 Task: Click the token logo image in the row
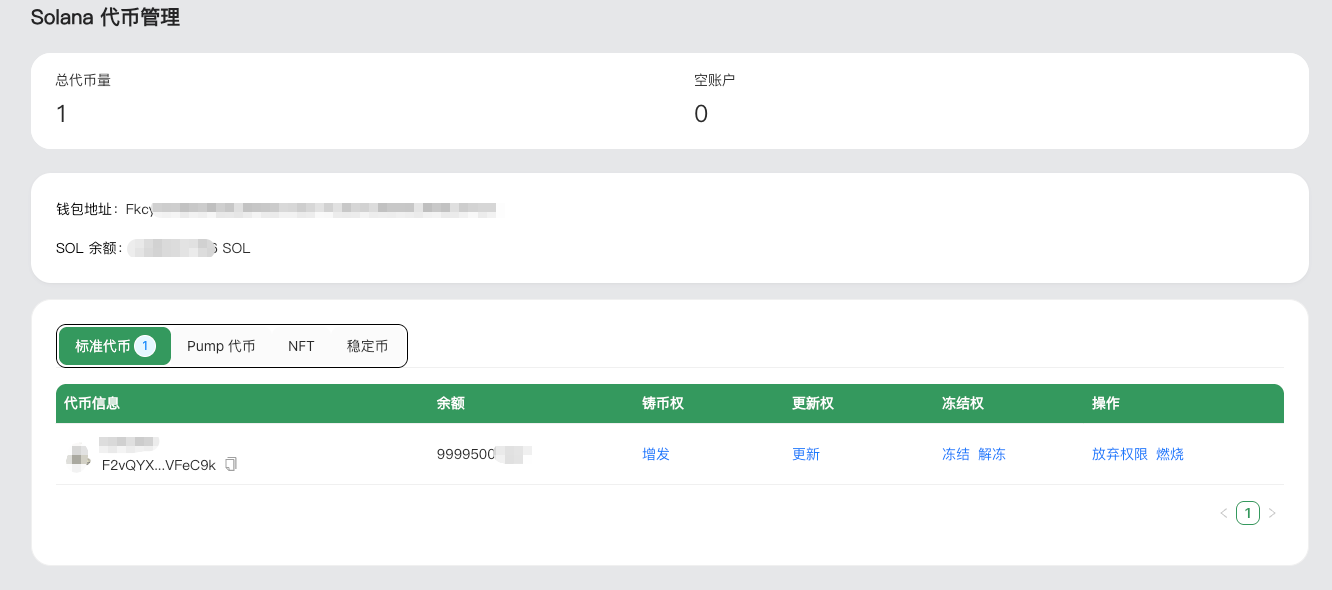click(x=78, y=457)
